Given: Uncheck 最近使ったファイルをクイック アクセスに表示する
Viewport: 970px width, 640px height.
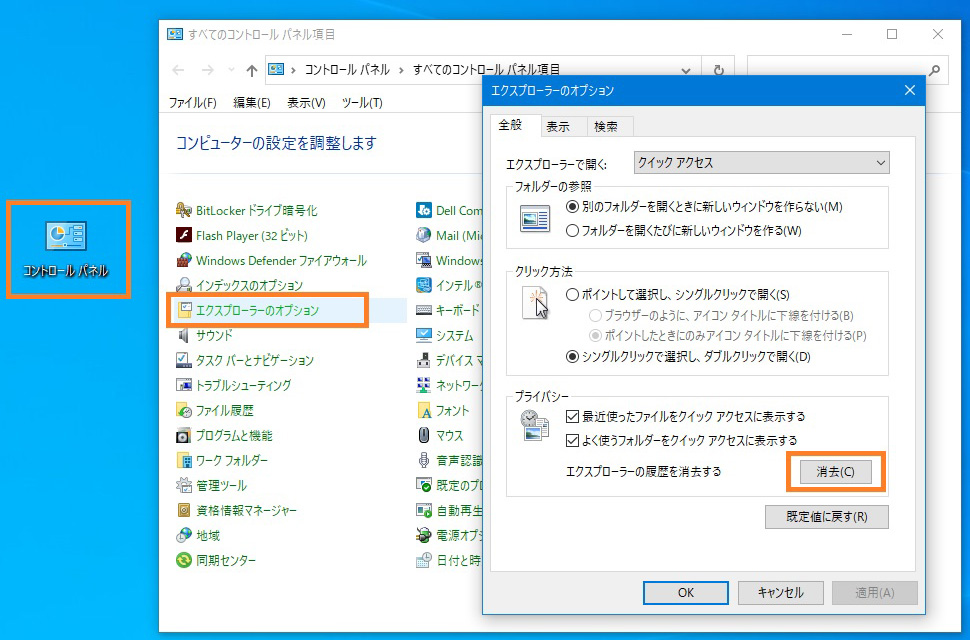Looking at the screenshot, I should pyautogui.click(x=572, y=416).
